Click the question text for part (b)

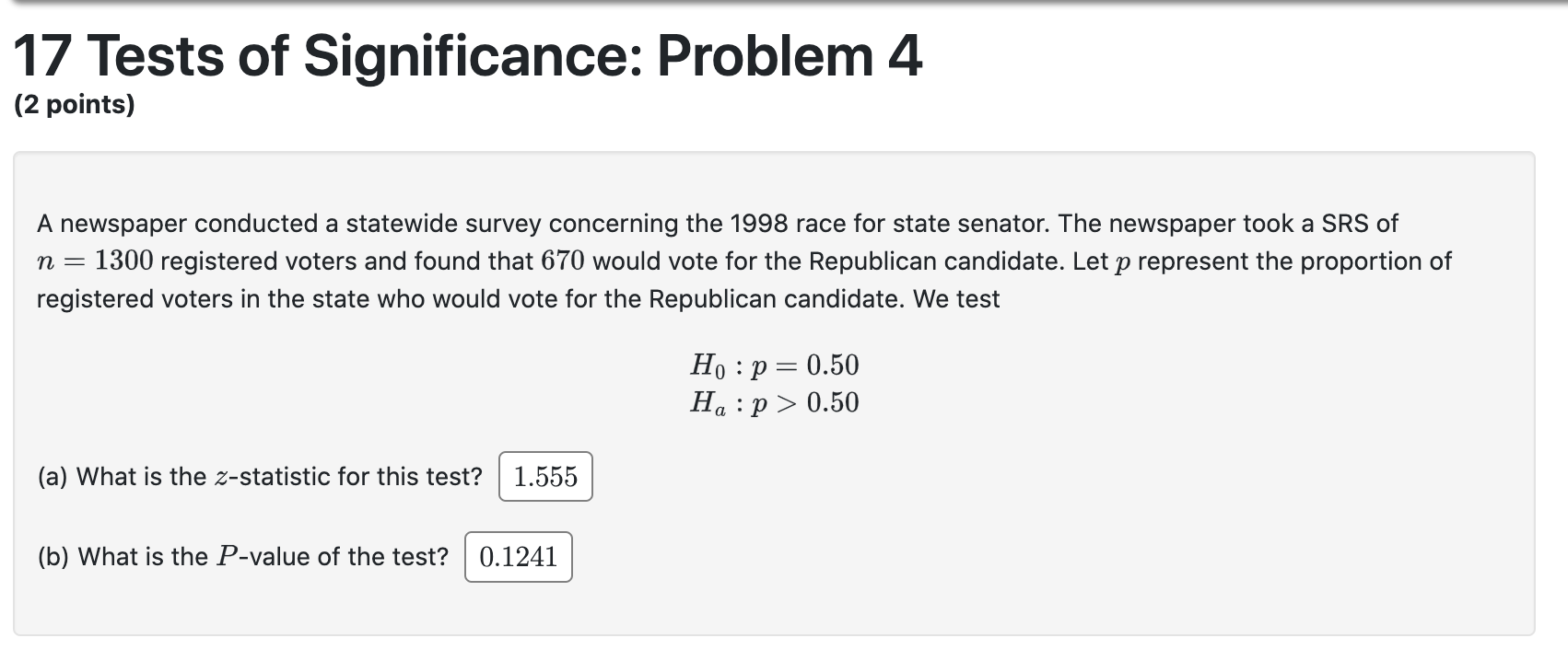(242, 555)
